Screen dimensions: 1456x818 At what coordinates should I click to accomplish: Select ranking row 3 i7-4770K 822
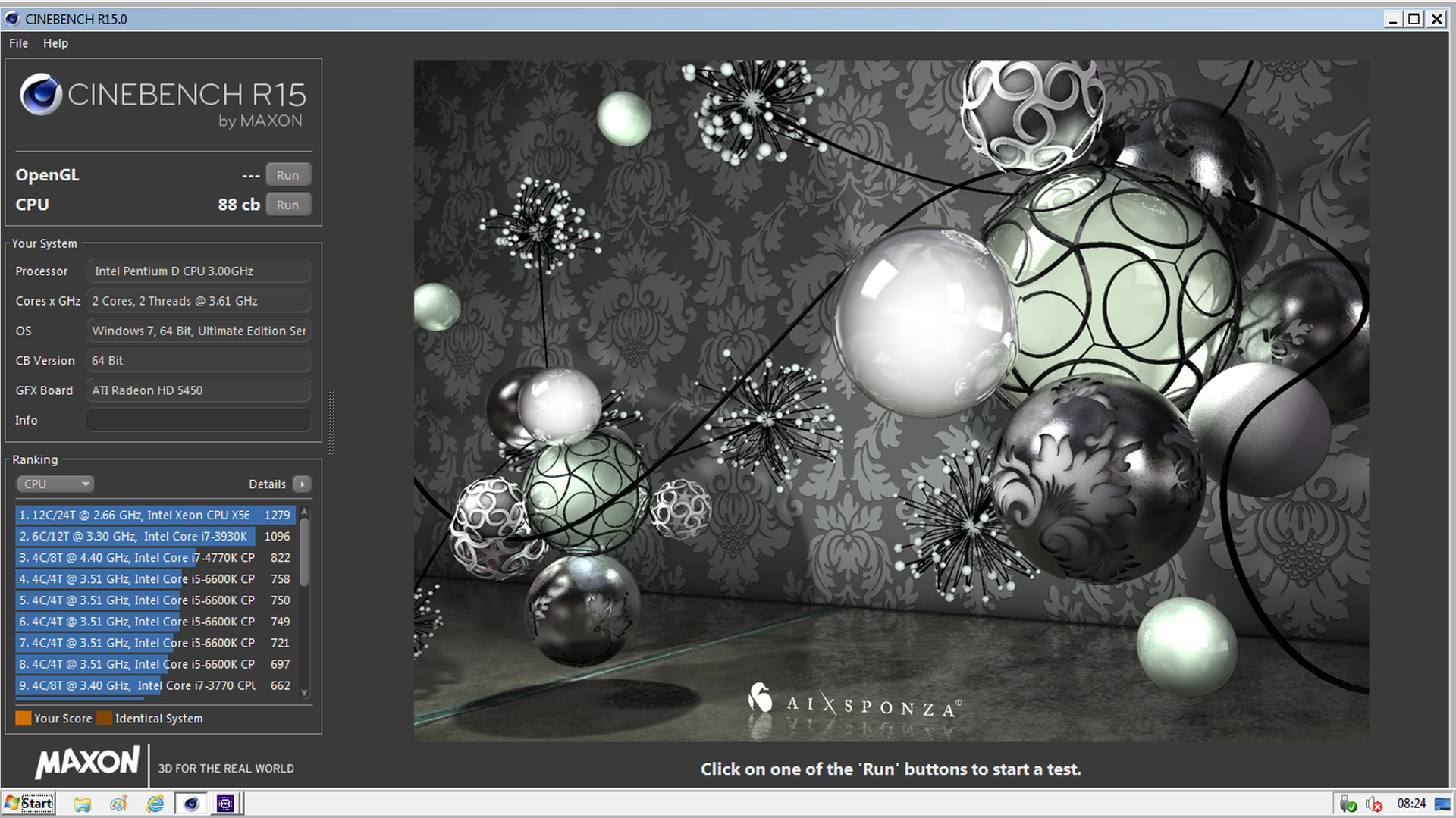click(x=155, y=557)
